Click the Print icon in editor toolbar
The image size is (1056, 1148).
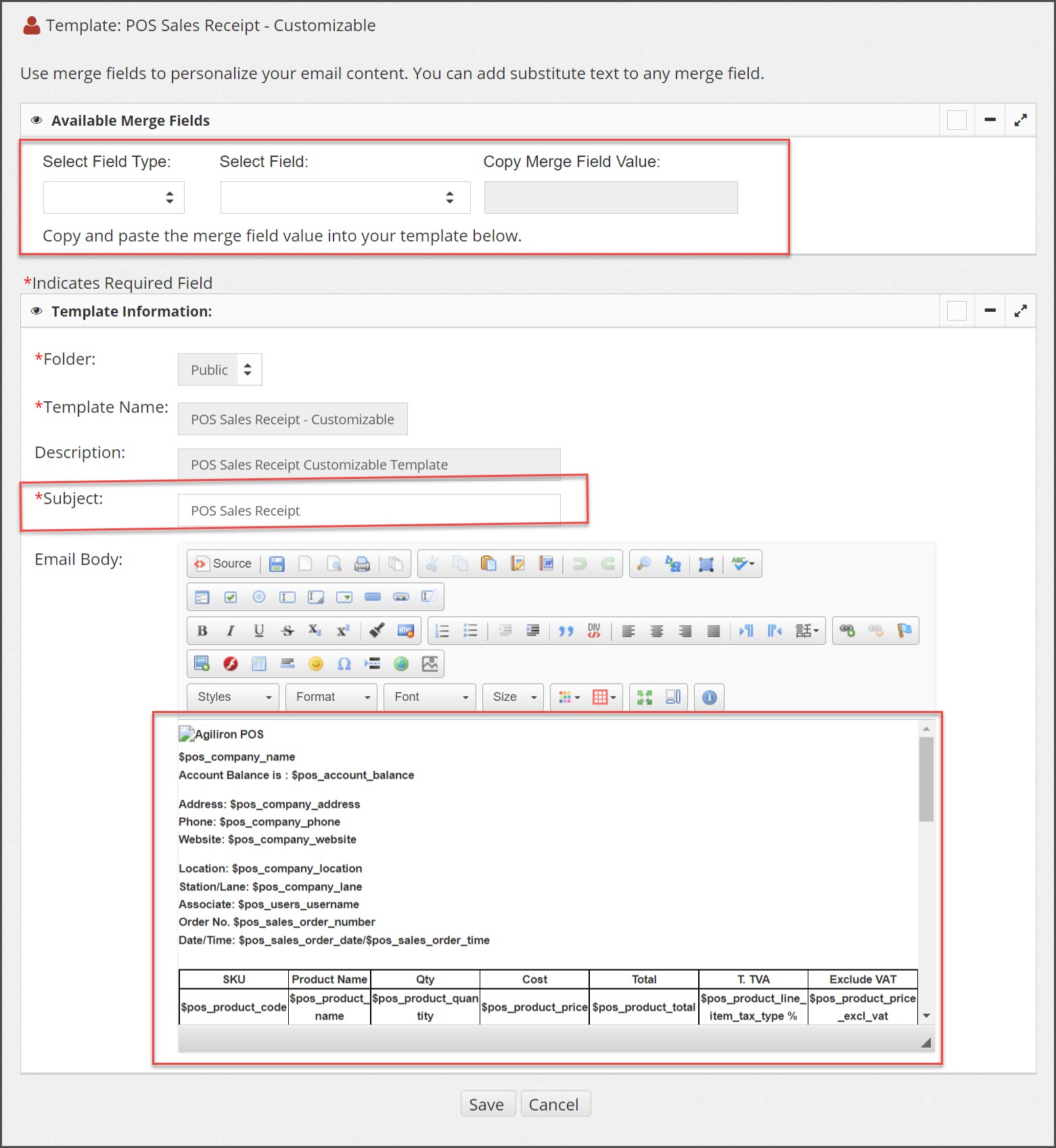coord(362,564)
